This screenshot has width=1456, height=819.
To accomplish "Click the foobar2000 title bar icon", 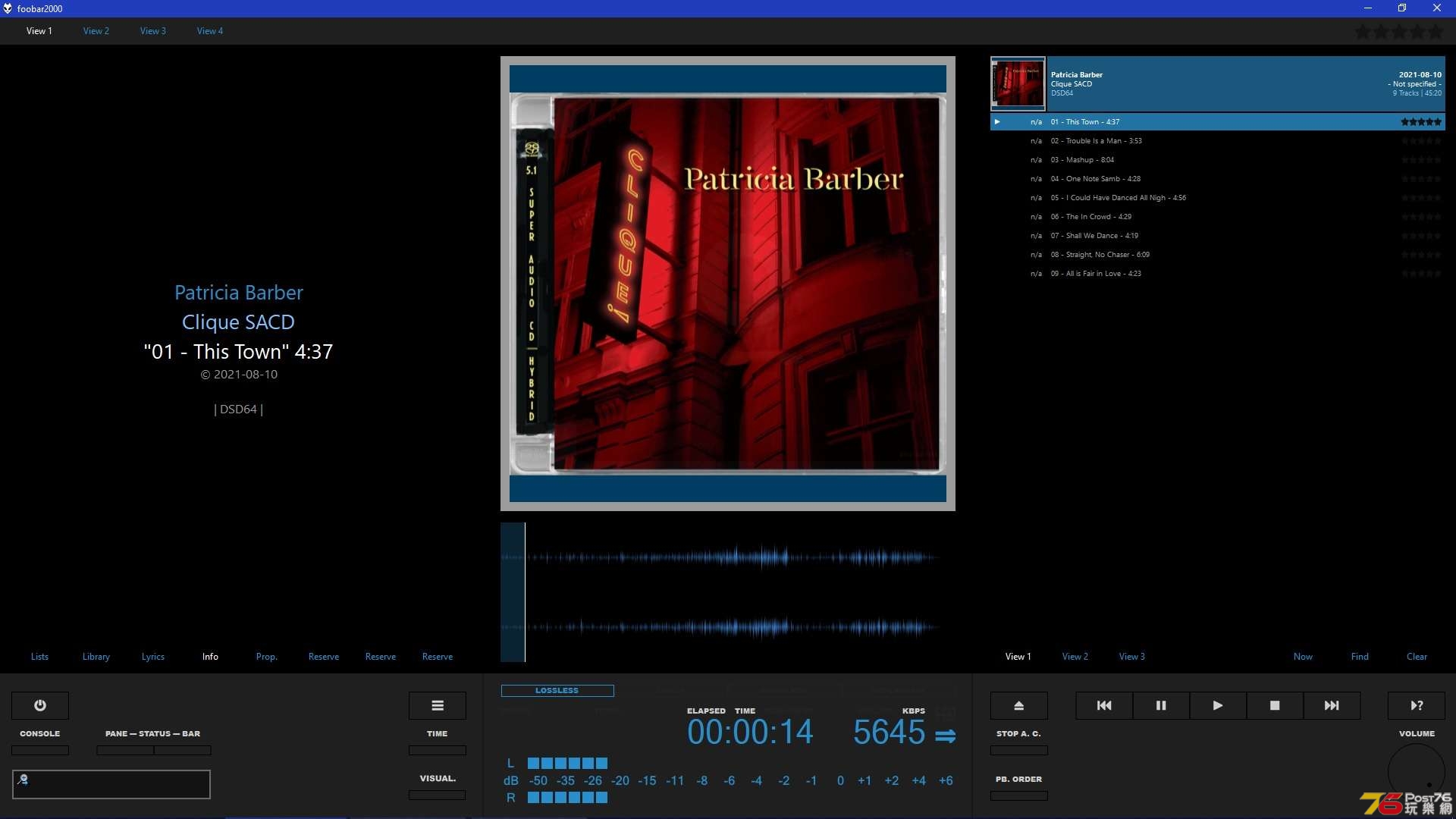I will click(8, 8).
